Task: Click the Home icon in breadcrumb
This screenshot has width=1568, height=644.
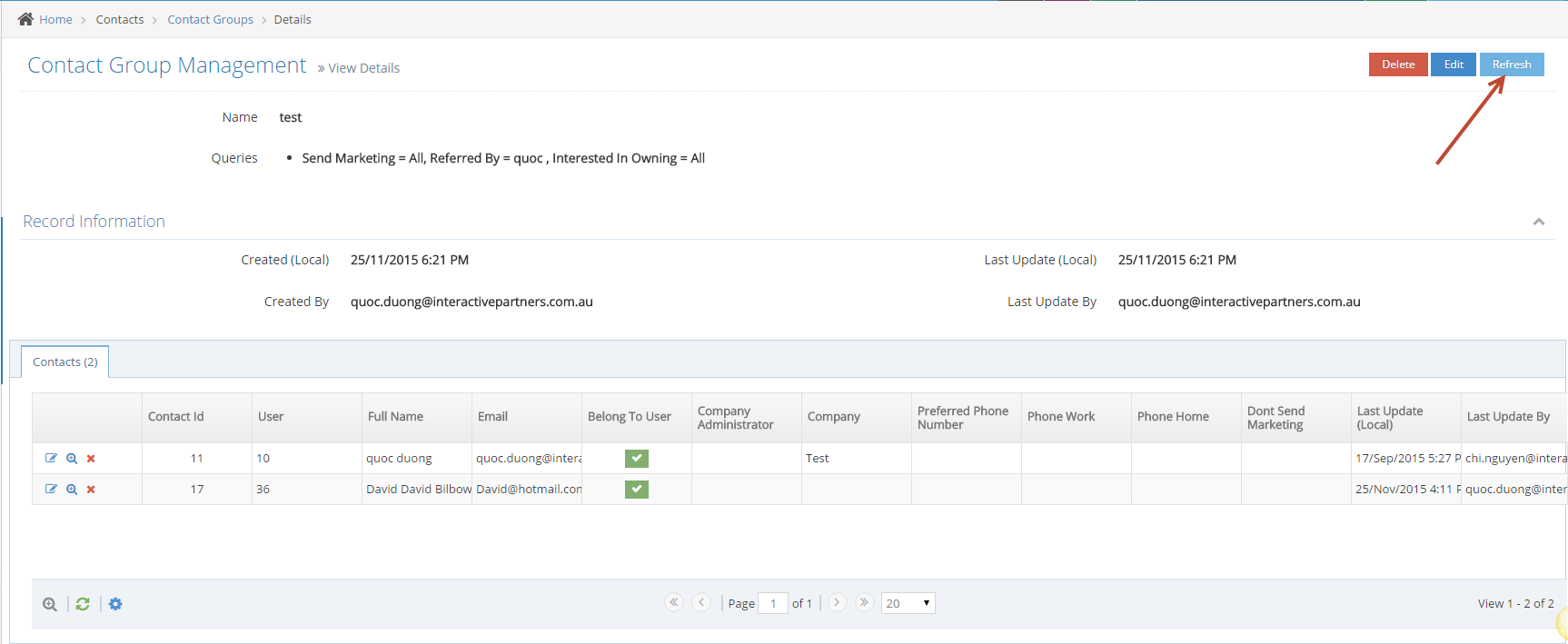Action: pyautogui.click(x=25, y=19)
